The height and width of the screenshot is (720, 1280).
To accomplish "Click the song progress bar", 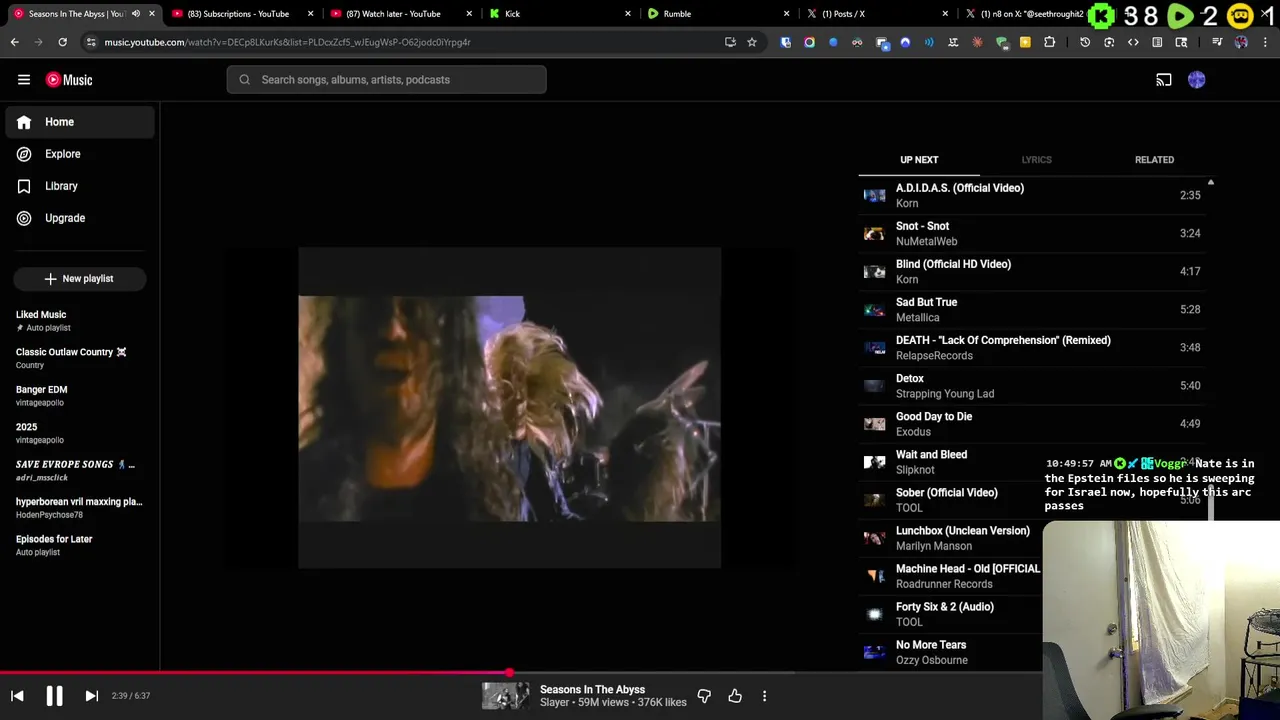I will (x=640, y=673).
